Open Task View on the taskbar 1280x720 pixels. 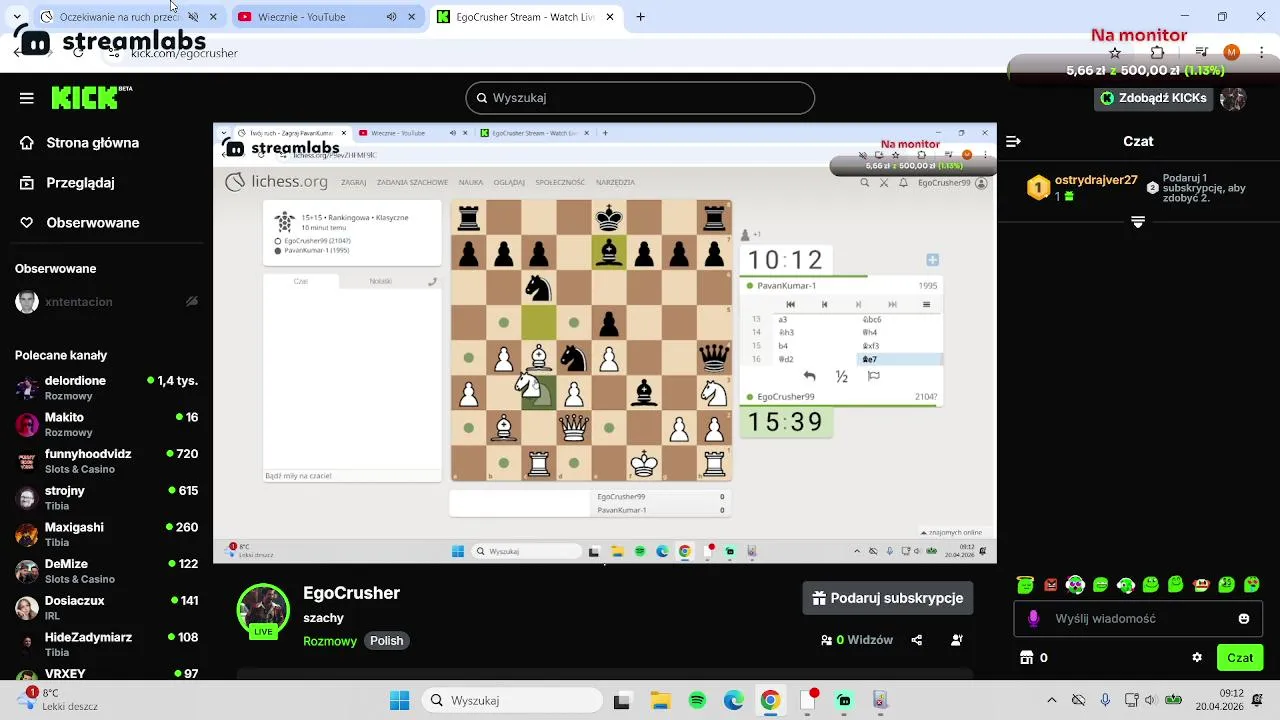pos(622,701)
